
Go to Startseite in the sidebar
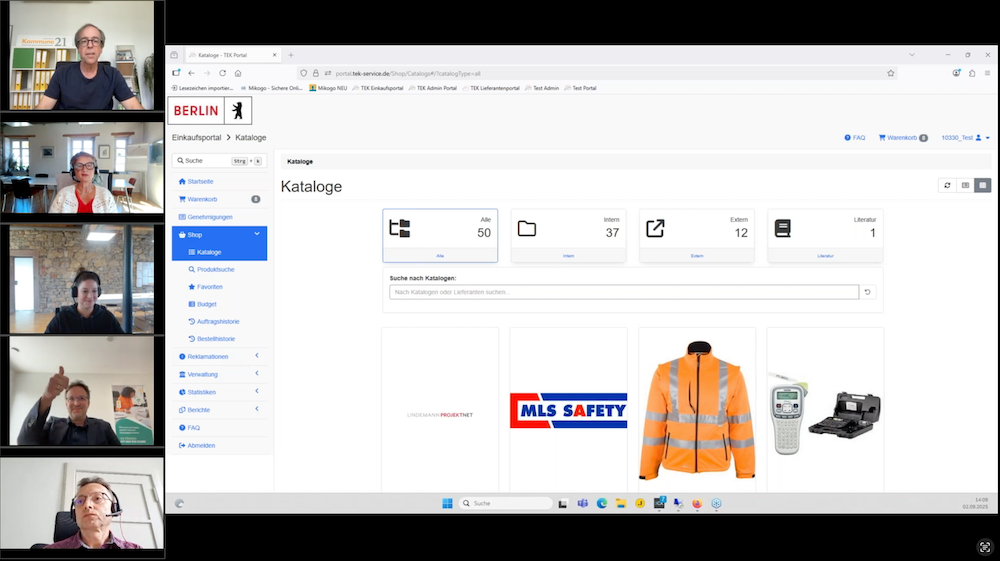click(x=200, y=181)
